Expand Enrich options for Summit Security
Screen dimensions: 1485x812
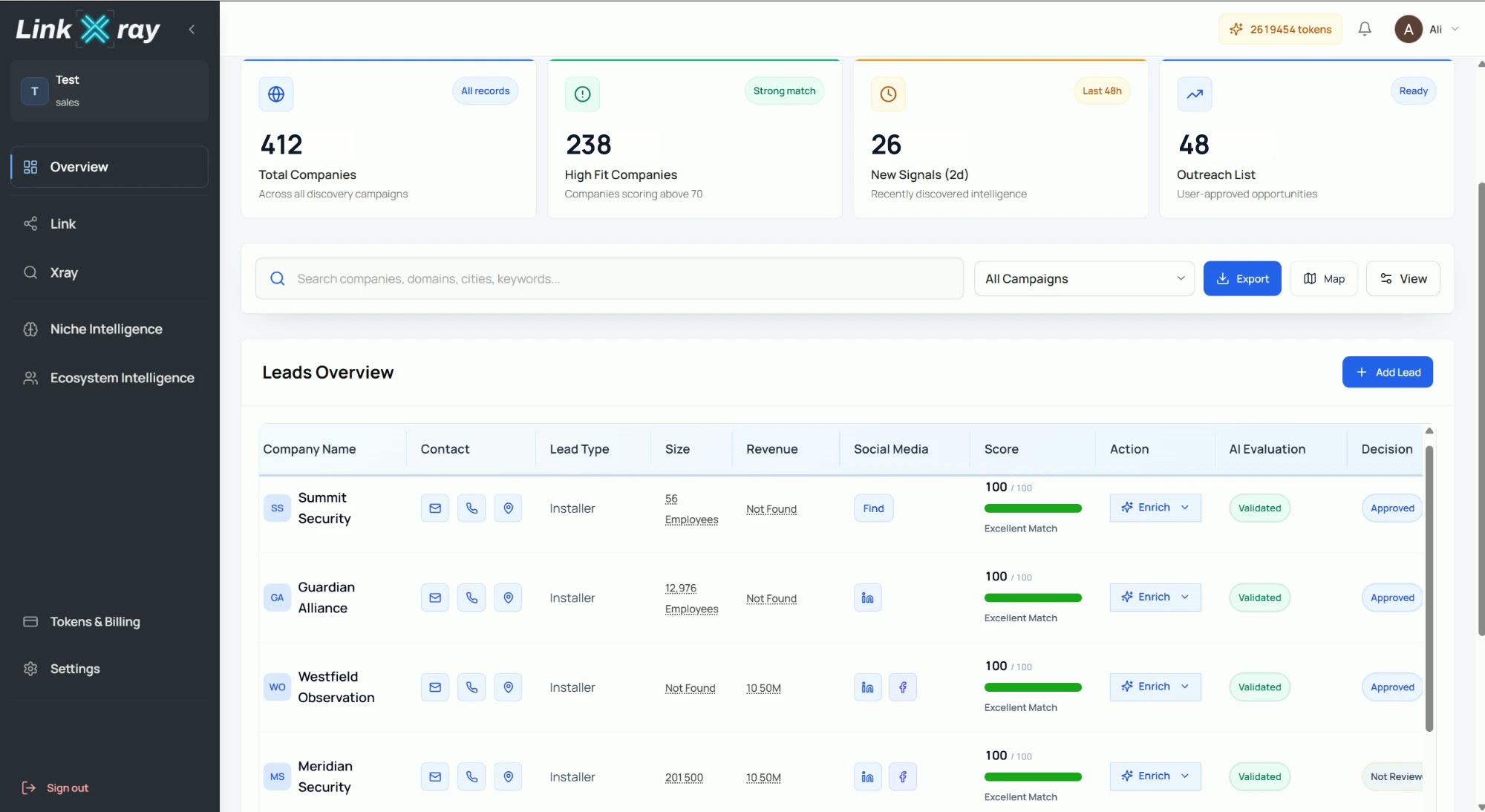[x=1185, y=508]
